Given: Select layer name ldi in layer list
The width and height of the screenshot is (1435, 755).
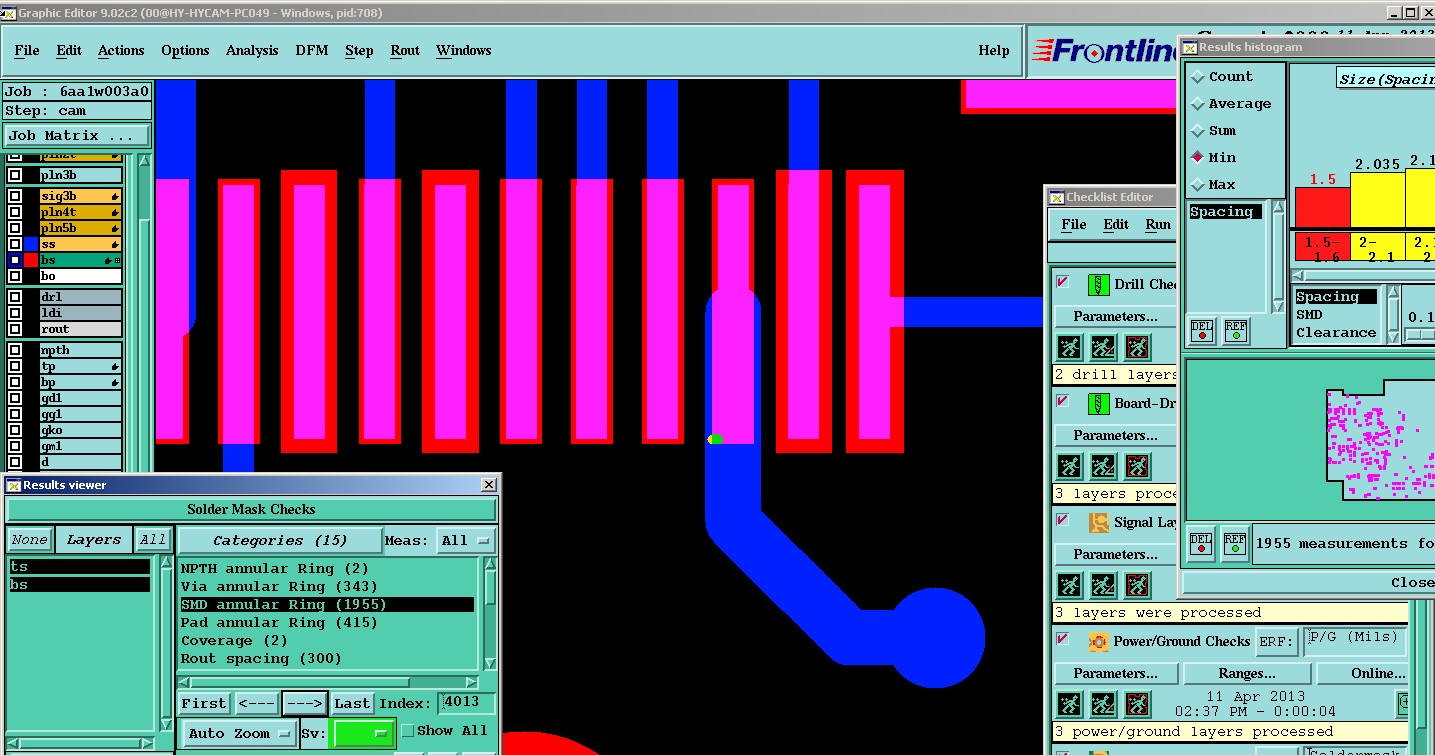Looking at the screenshot, I should (x=80, y=313).
